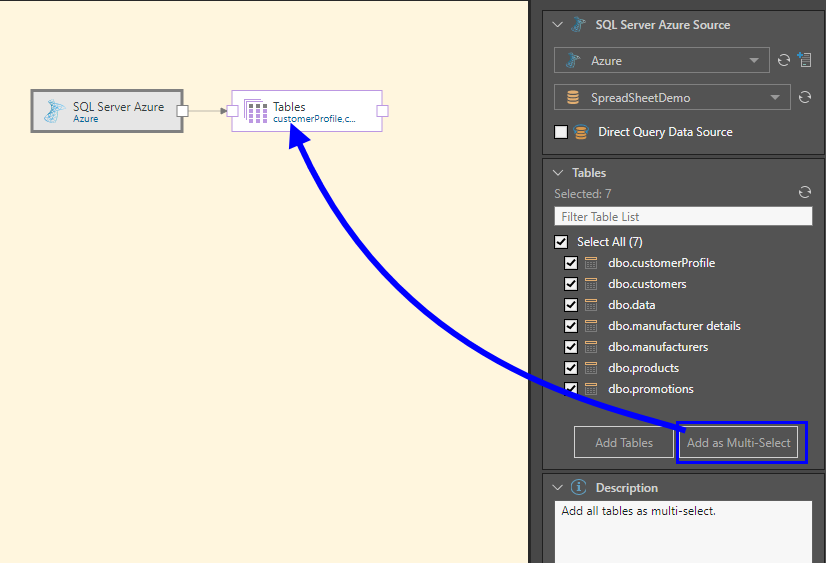Click the Add as Multi-Select button

click(x=738, y=443)
